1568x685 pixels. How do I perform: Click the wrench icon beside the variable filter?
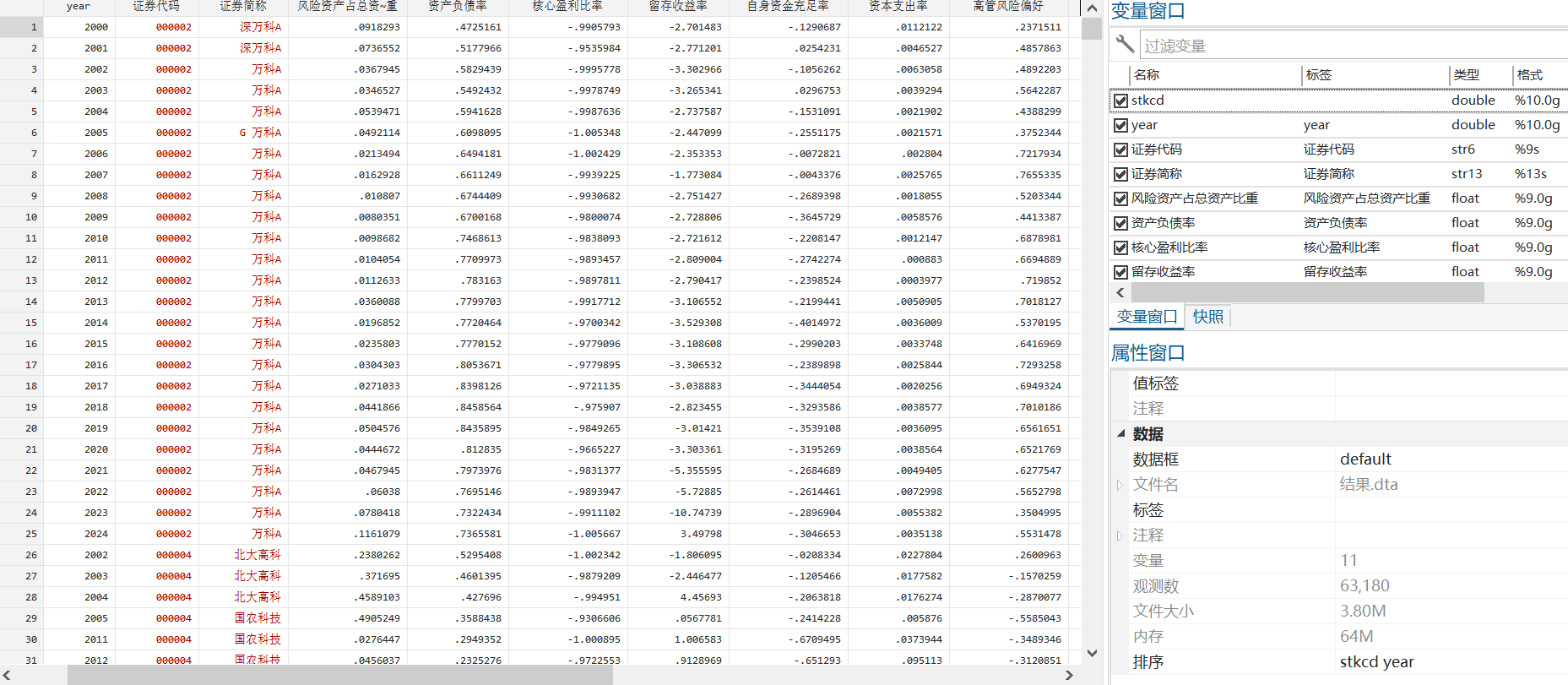[1124, 44]
